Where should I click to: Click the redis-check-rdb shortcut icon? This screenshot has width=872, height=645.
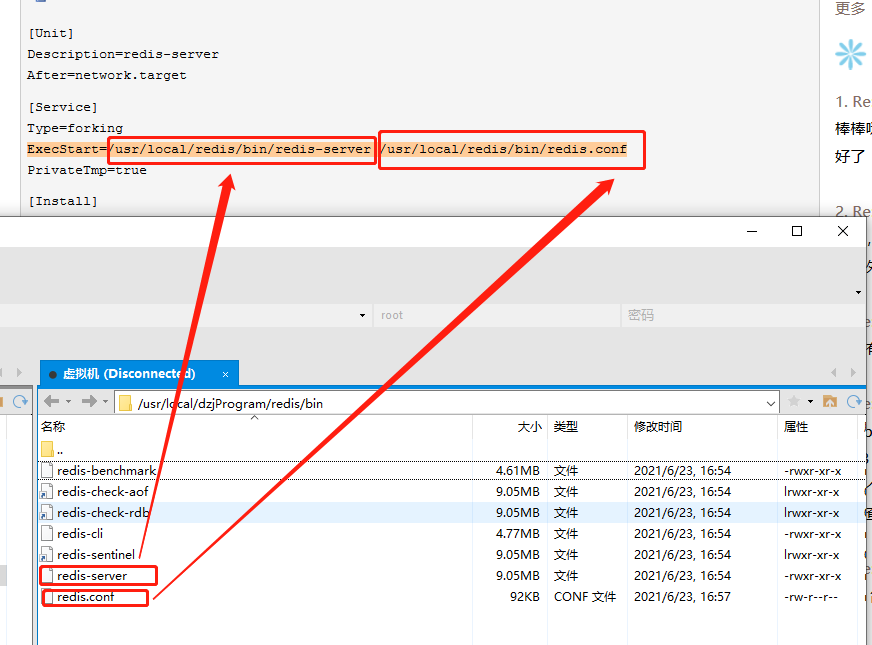point(47,513)
